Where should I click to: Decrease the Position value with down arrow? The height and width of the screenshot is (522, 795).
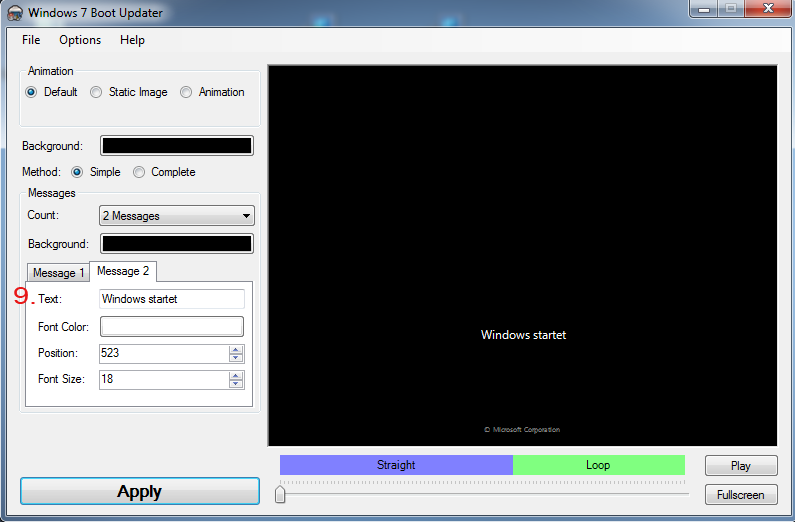coord(236,358)
